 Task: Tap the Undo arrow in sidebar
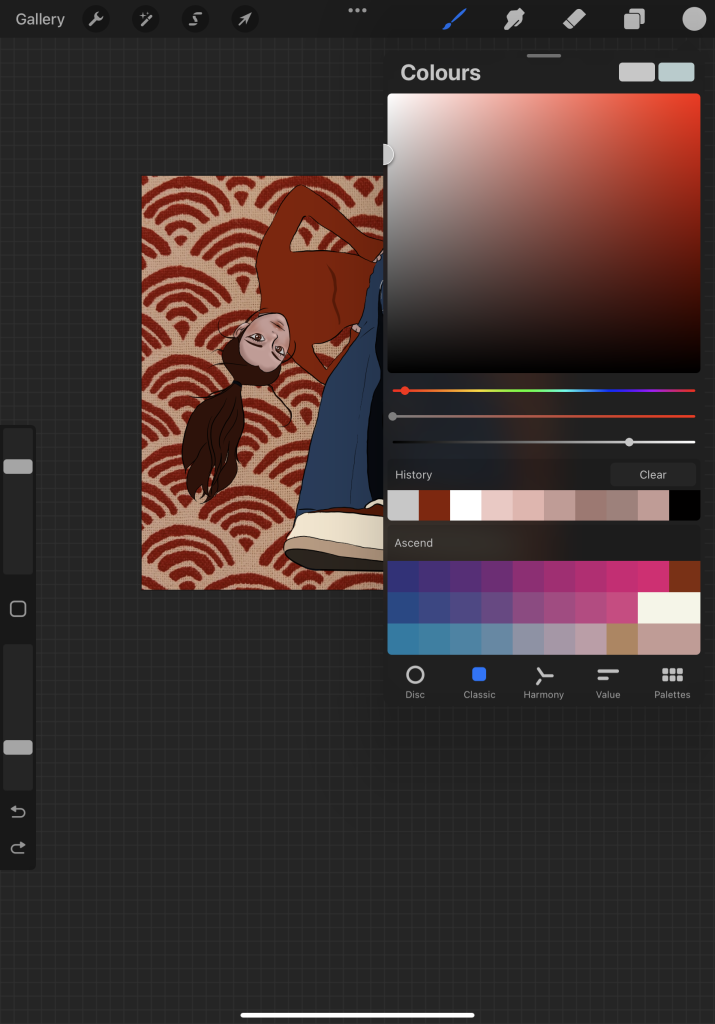pos(18,812)
